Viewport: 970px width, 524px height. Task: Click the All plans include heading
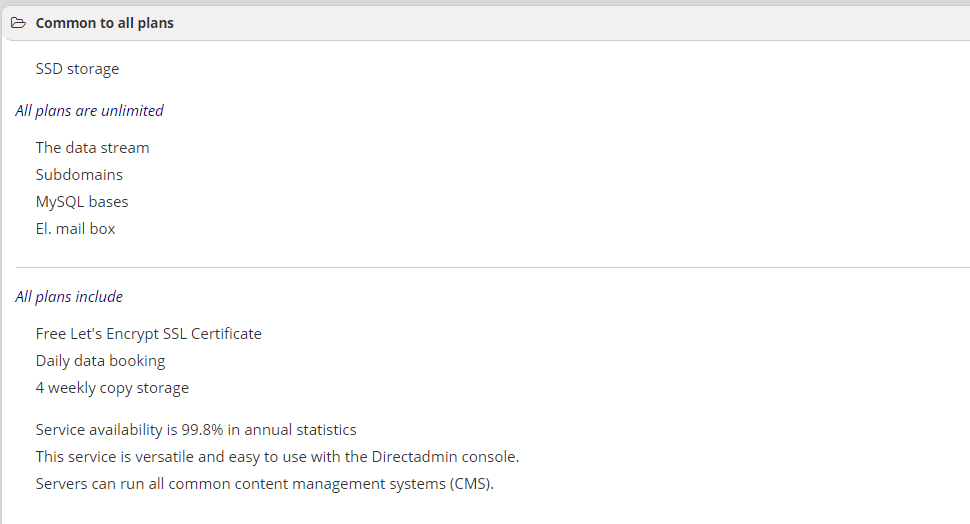pyautogui.click(x=69, y=297)
